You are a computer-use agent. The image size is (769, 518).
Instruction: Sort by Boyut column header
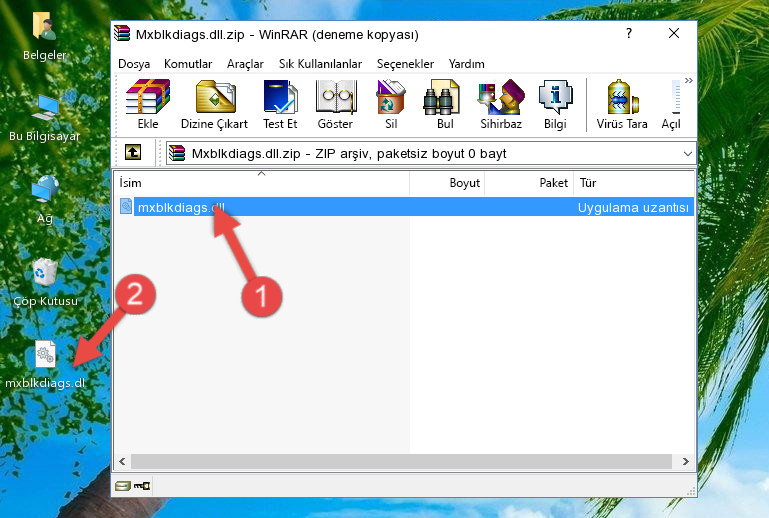447,183
